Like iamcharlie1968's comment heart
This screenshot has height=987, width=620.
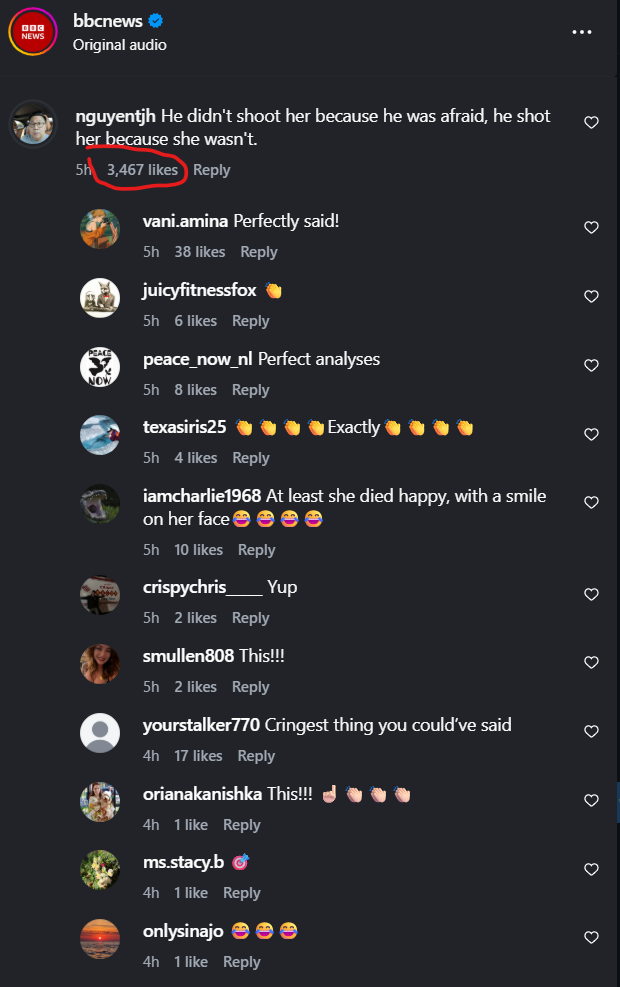coord(591,503)
